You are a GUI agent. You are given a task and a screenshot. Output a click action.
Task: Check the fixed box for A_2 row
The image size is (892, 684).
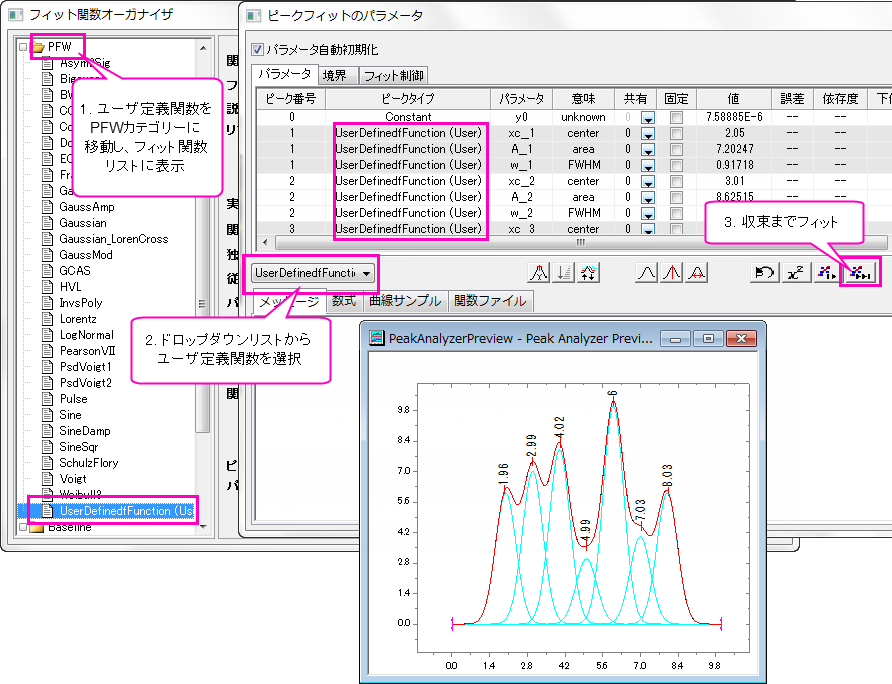click(x=676, y=197)
